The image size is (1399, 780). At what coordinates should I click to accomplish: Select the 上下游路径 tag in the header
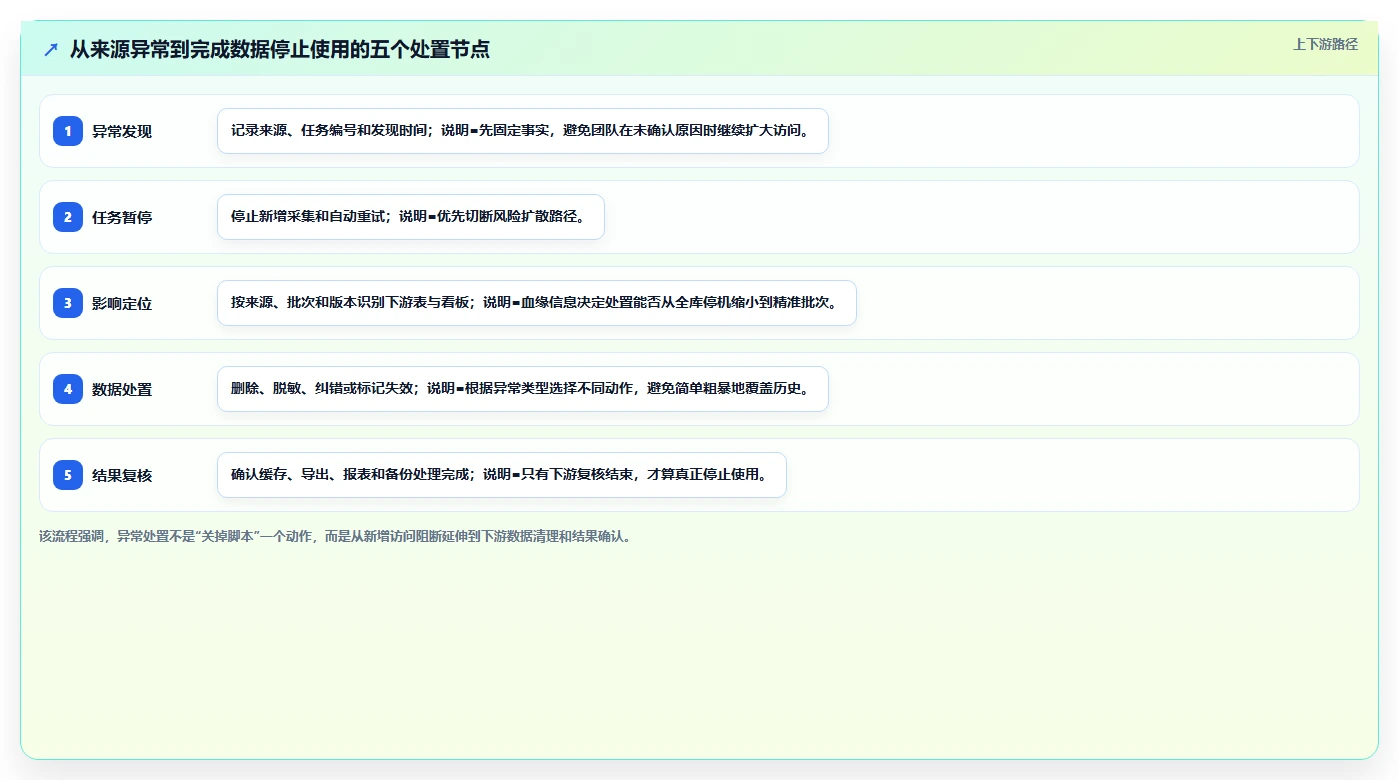pos(1325,44)
